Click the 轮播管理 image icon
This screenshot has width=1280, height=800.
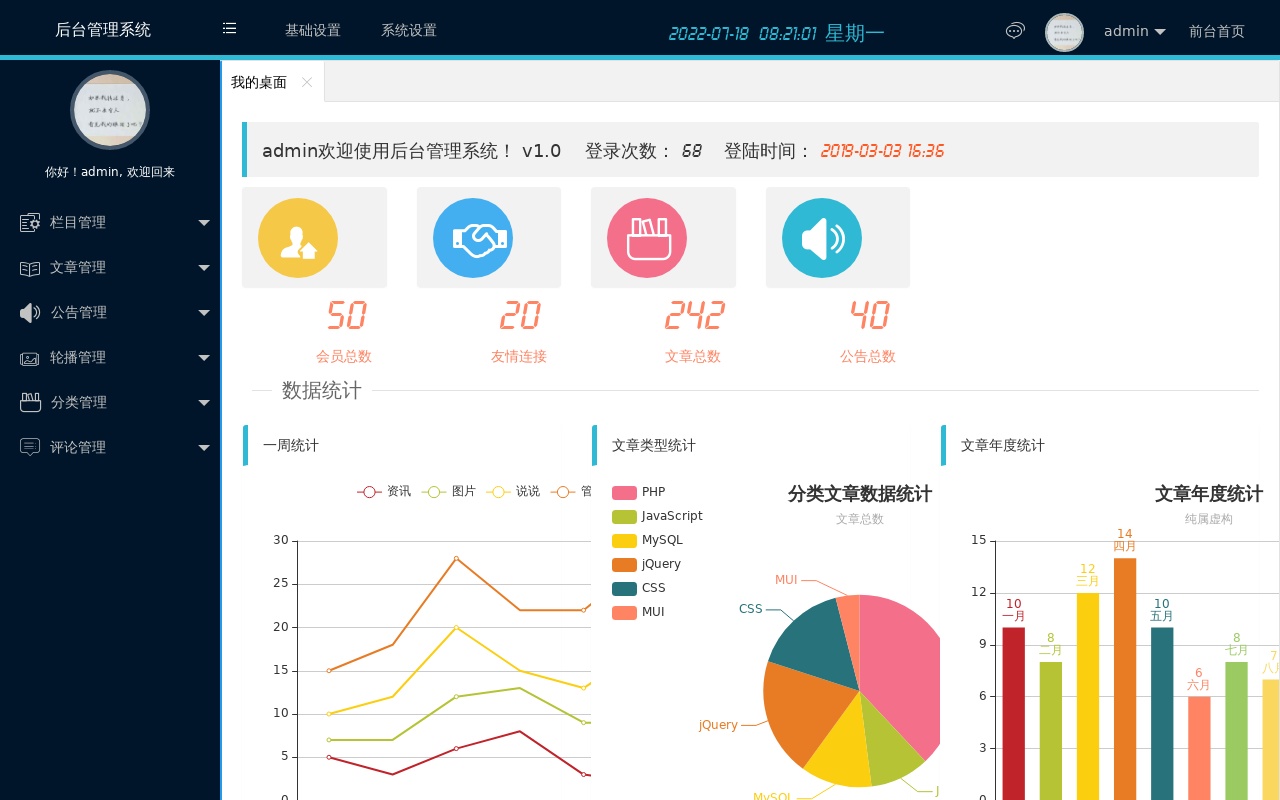click(30, 358)
